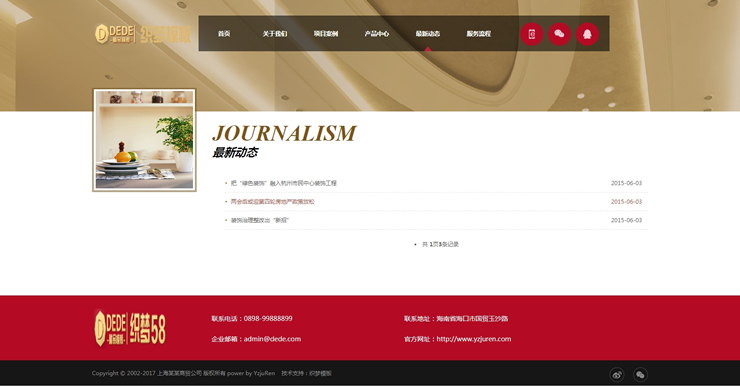The width and height of the screenshot is (740, 387).
Task: Click the admin@dede.com email address
Action: coord(272,339)
